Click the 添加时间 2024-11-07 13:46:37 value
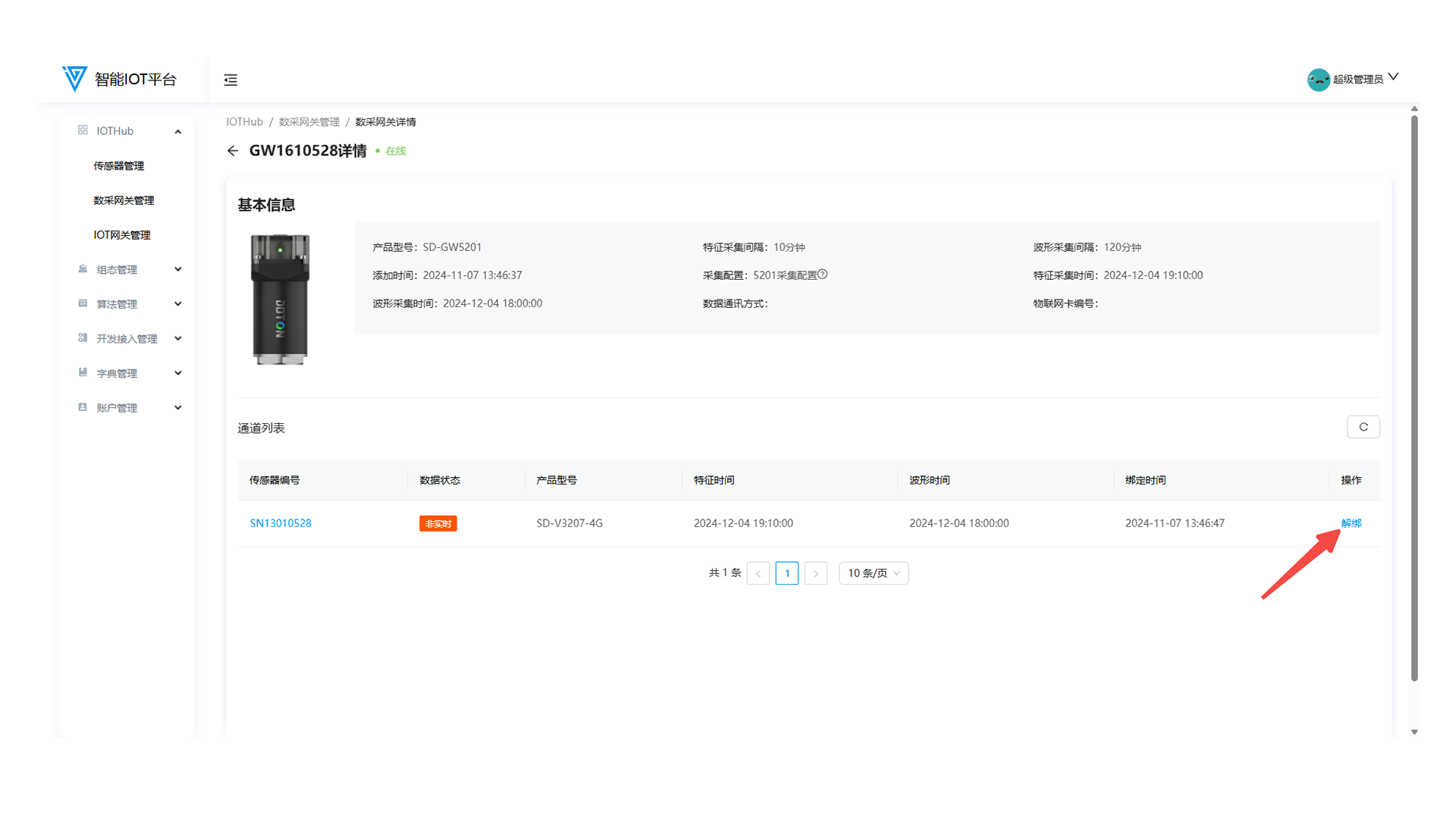Viewport: 1456px width, 819px height. coord(472,275)
